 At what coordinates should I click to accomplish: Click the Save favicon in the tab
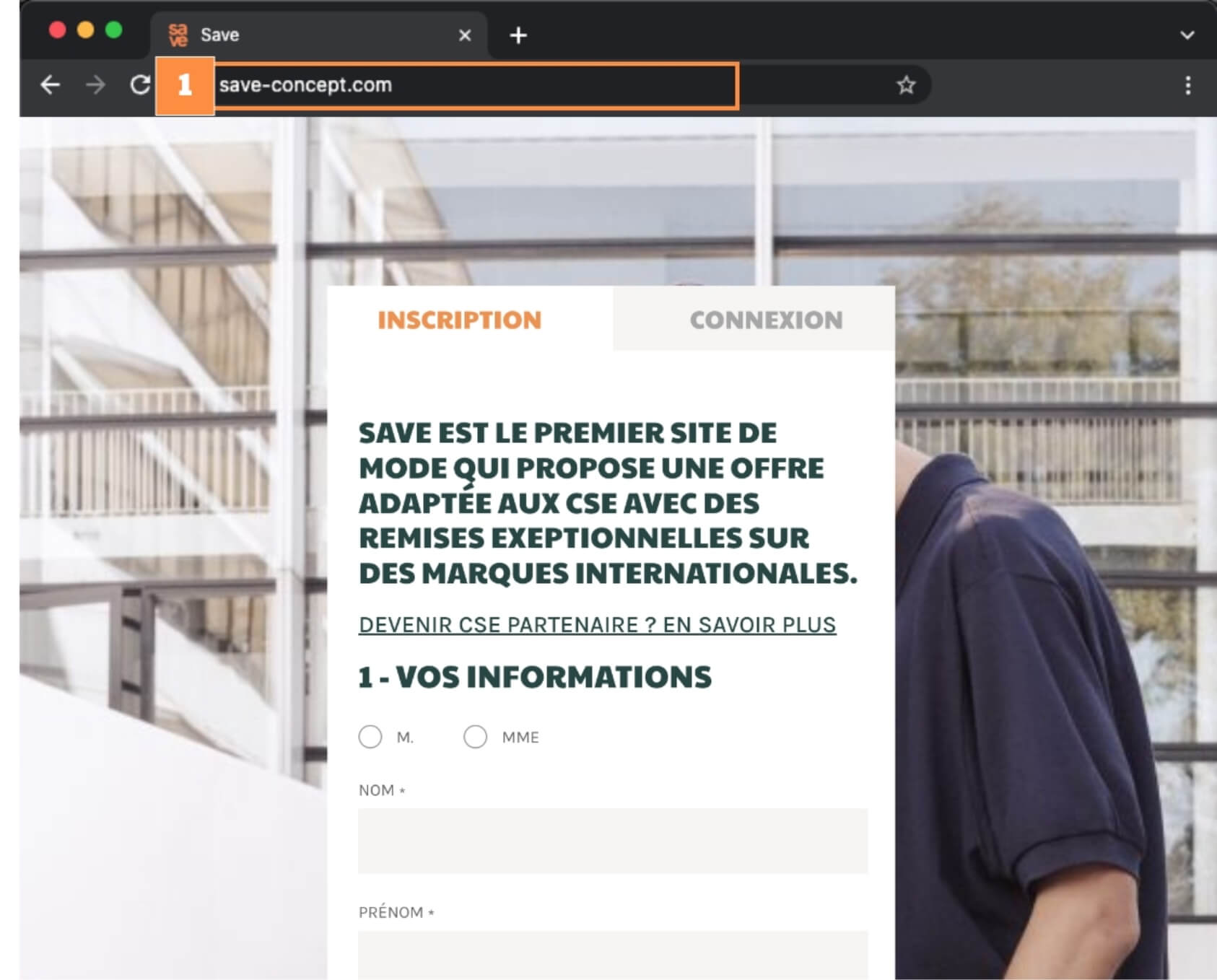tap(178, 35)
